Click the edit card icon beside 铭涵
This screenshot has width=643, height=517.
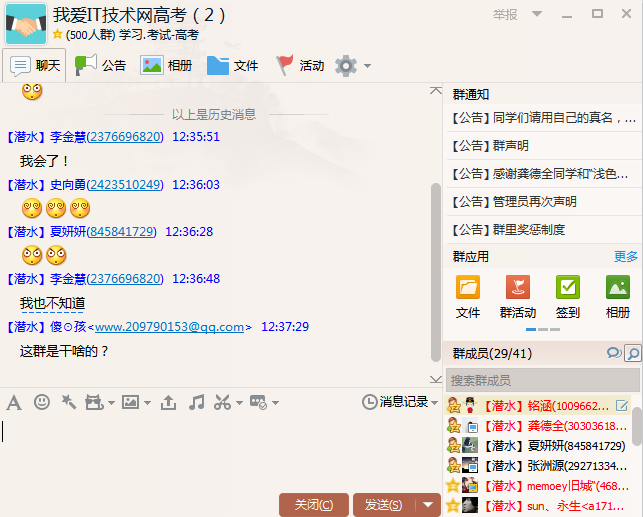[x=622, y=406]
